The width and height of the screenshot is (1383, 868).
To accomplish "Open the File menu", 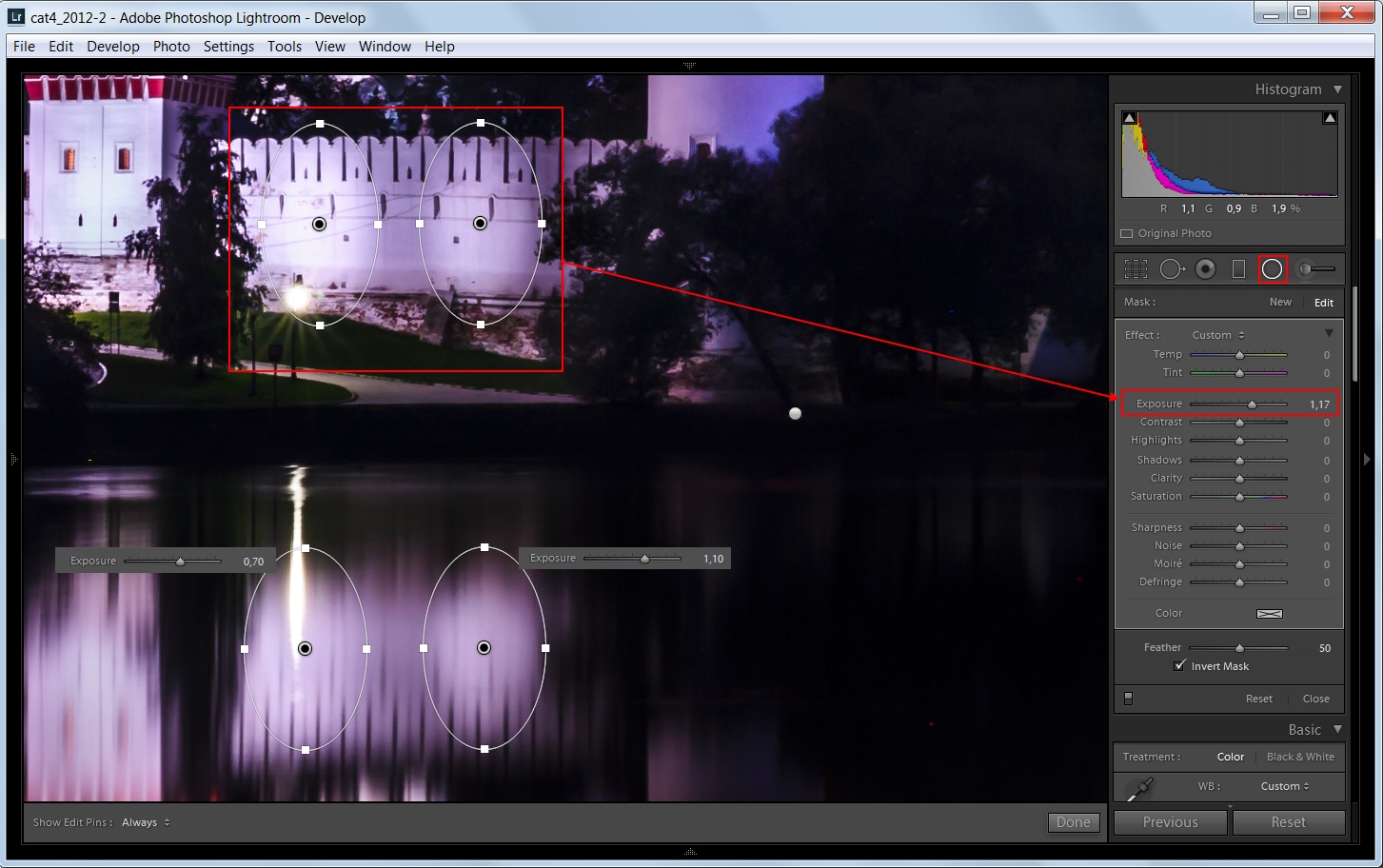I will click(24, 46).
